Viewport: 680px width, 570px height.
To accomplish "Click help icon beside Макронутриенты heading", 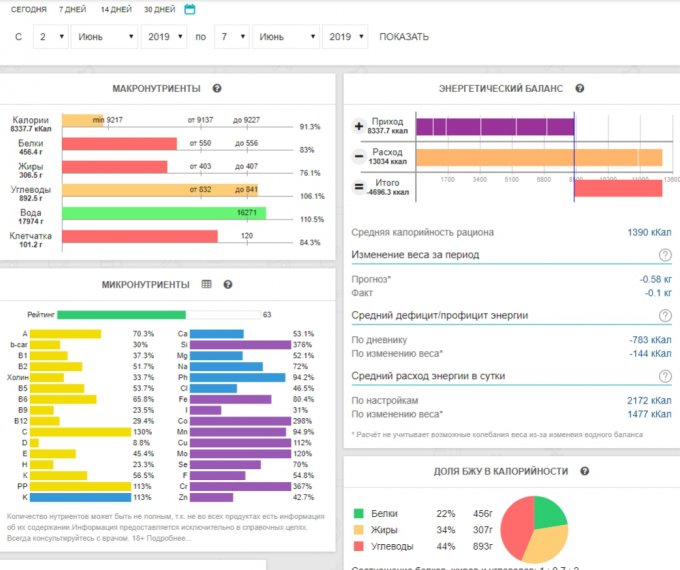I will tap(217, 88).
